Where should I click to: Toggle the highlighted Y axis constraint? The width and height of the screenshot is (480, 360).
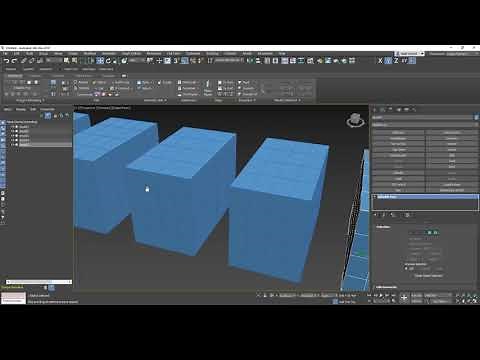pos(388,61)
